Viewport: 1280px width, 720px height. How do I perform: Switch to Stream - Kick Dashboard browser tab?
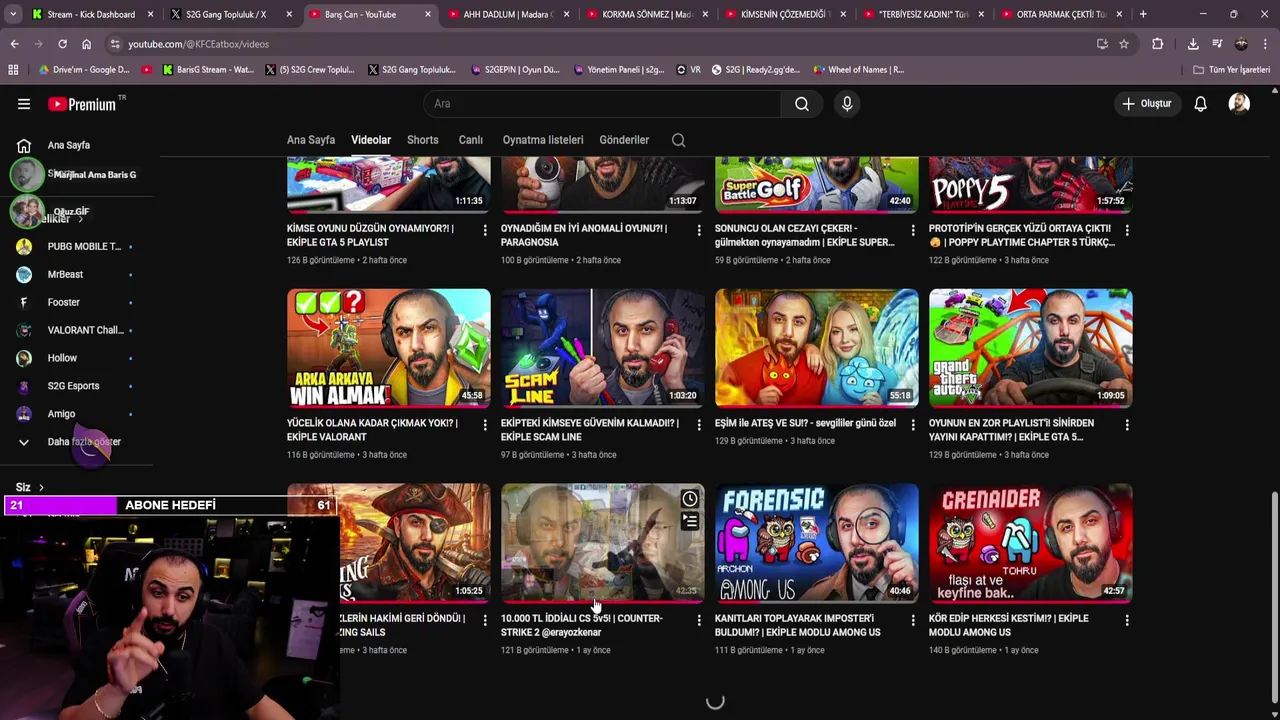pos(90,14)
